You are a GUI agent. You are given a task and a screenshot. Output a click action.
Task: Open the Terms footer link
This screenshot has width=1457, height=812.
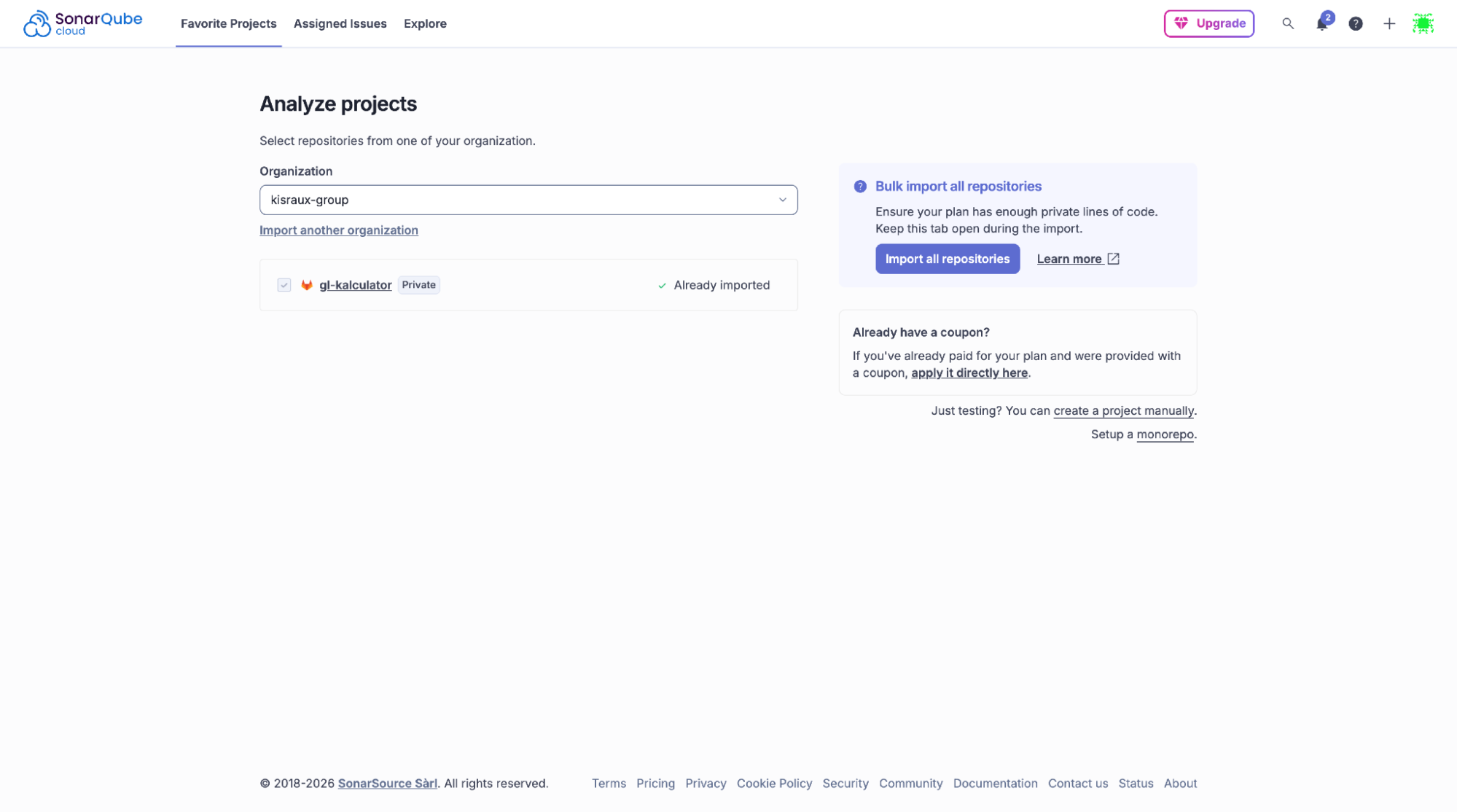coord(609,784)
